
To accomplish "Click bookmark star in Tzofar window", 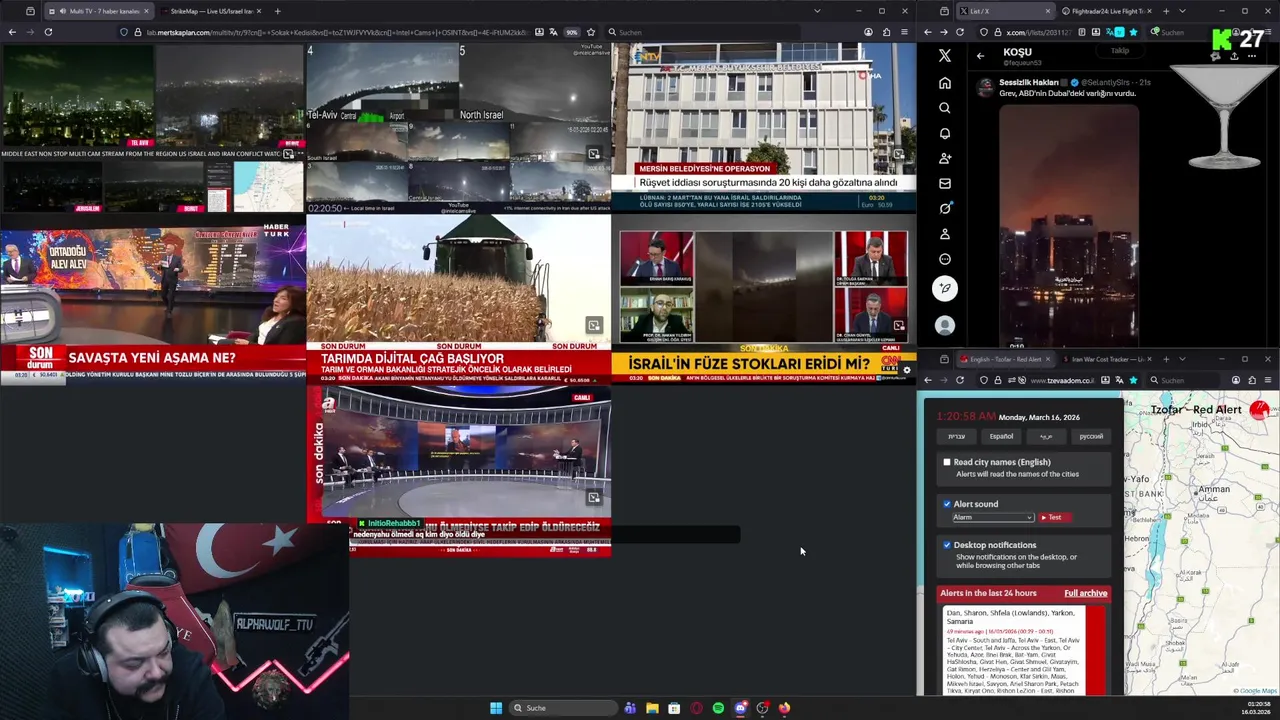I will 1133,380.
